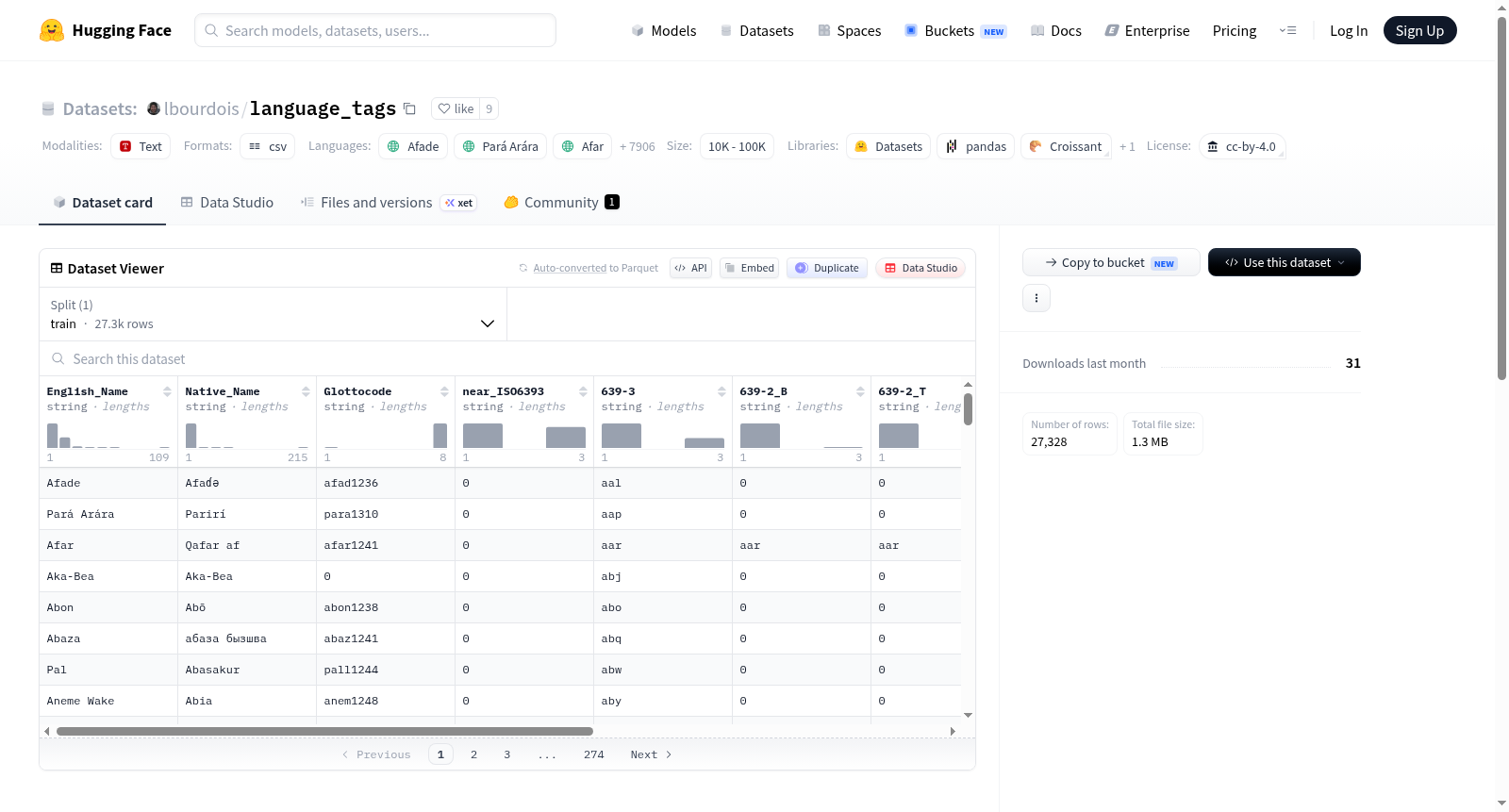Image resolution: width=1509 pixels, height=812 pixels.
Task: Click the Search this dataset field
Action: (x=507, y=359)
